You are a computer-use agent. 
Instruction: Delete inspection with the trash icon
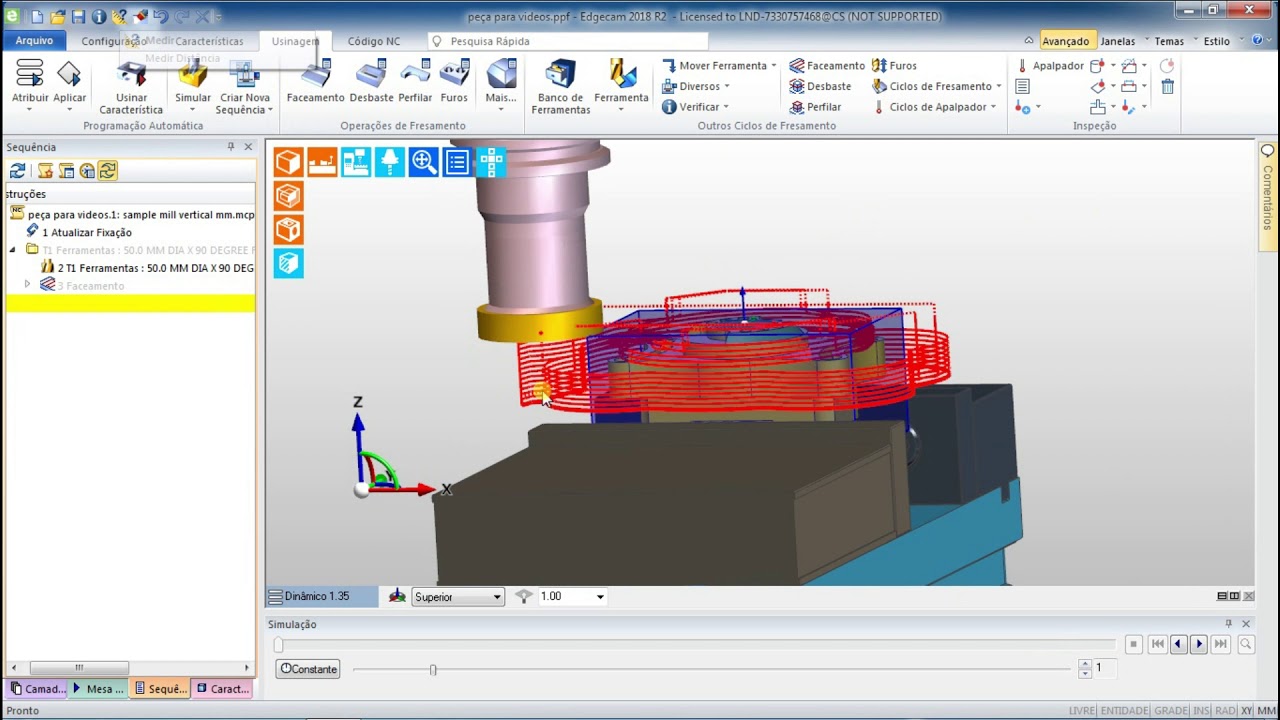coord(1167,87)
